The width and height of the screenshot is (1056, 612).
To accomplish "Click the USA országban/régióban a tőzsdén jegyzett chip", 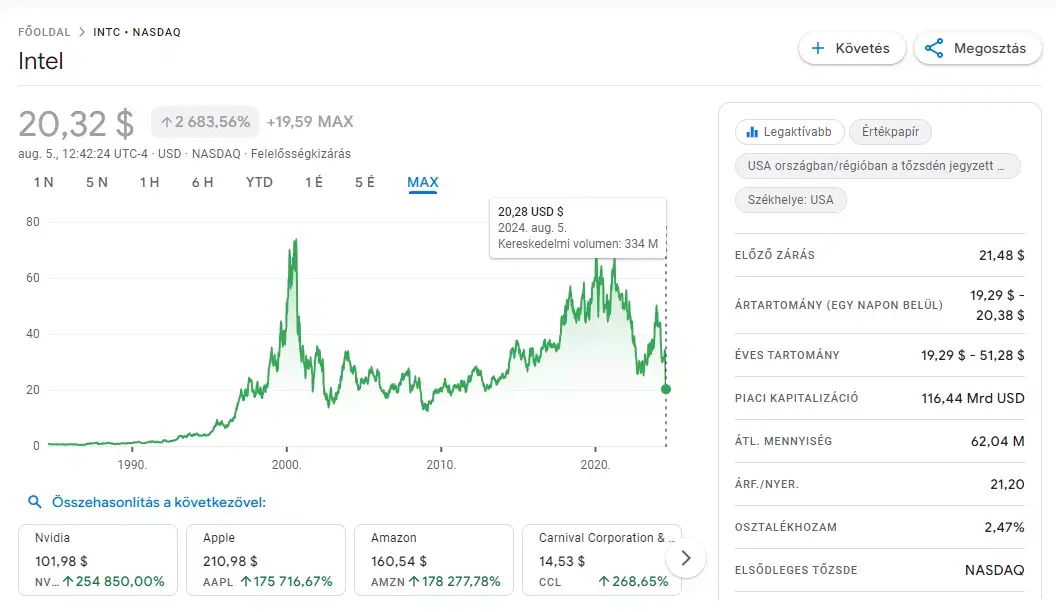I will coord(878,166).
